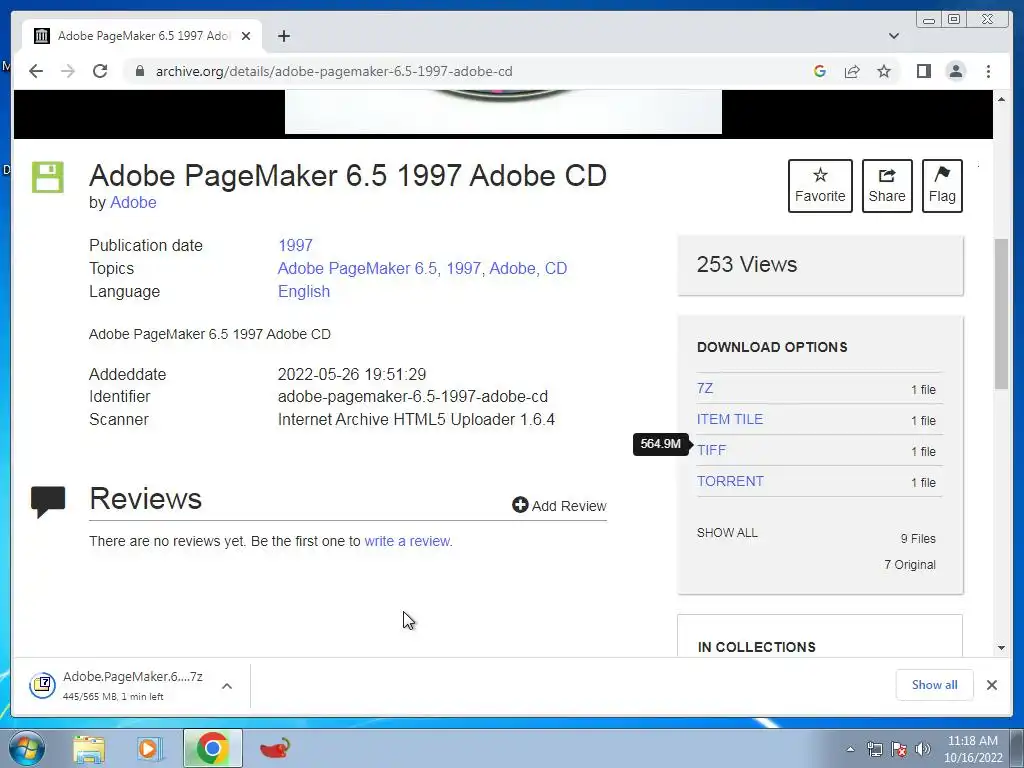Viewport: 1024px width, 768px height.
Task: Show hidden system tray icons
Action: pyautogui.click(x=850, y=749)
